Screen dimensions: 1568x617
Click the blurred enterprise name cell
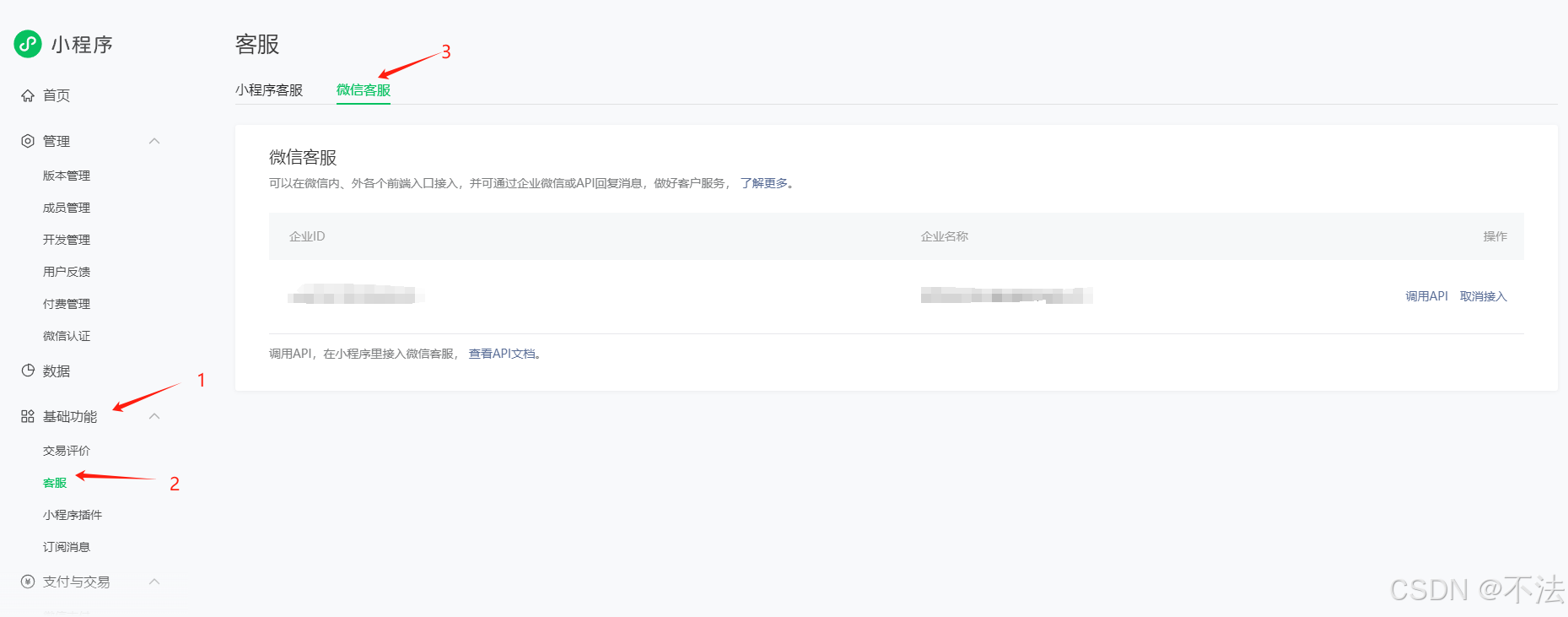point(1007,295)
